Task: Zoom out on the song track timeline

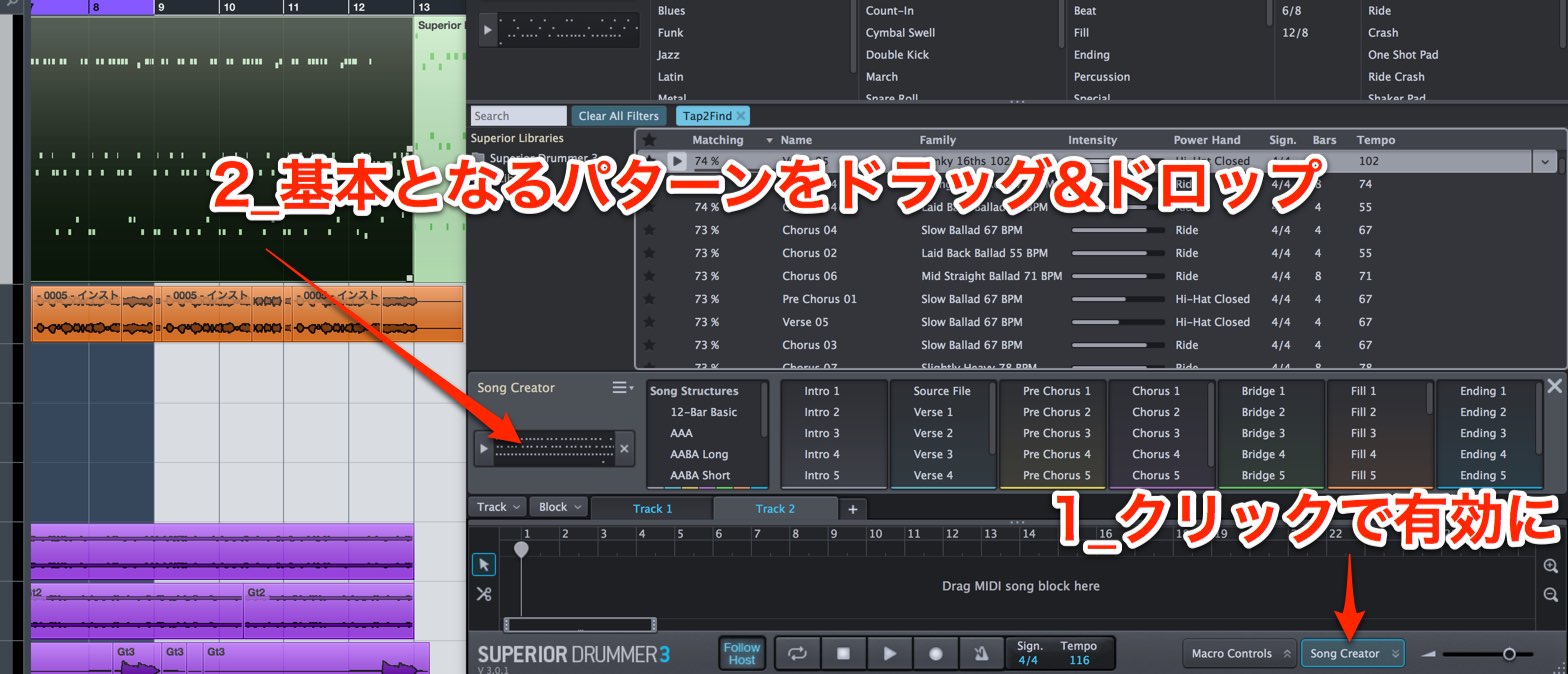Action: coord(1551,594)
